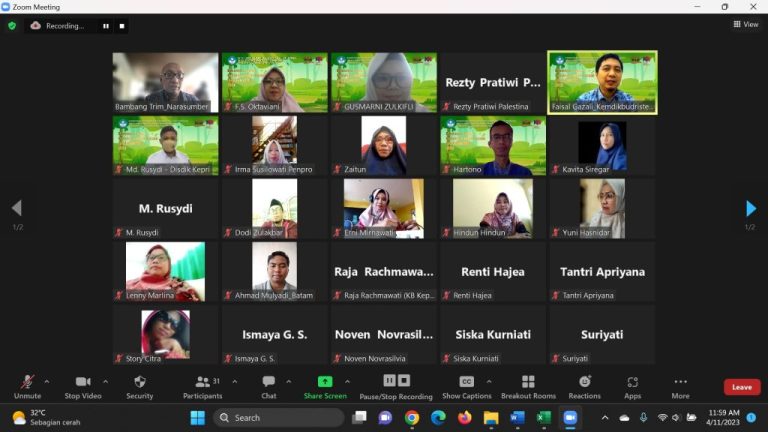Select Yuni Hasnidar video tile
The image size is (768, 432).
(x=602, y=209)
